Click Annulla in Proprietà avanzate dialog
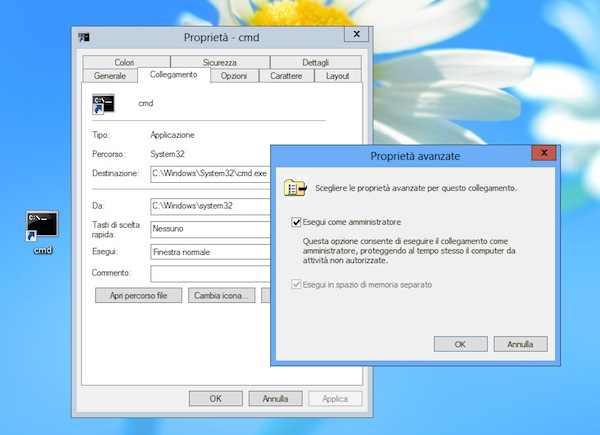600x435 pixels. coord(520,344)
